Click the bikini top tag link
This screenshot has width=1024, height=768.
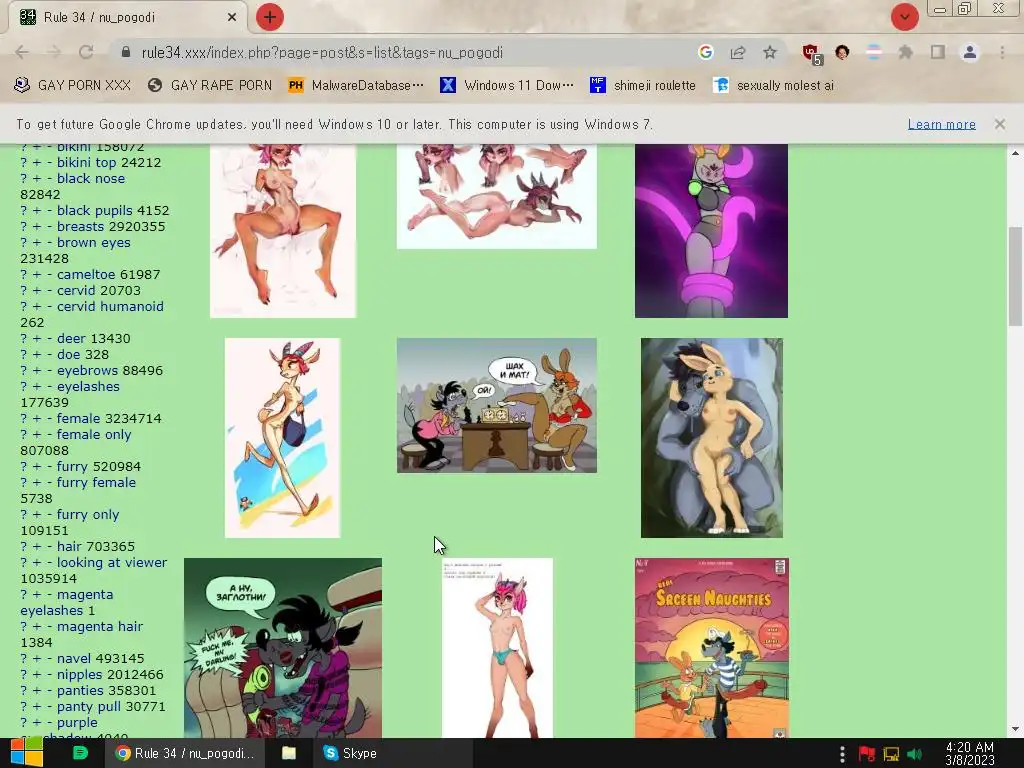tap(86, 162)
